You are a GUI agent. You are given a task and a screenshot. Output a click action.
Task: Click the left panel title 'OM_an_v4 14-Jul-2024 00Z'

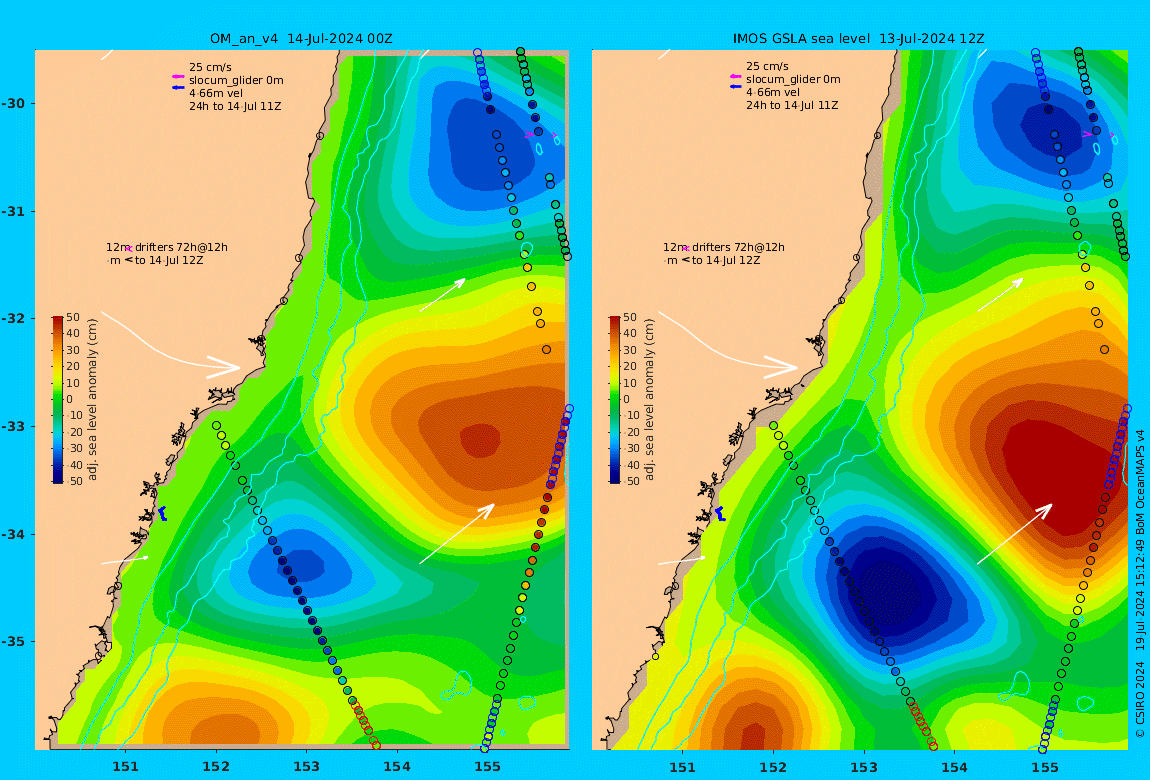301,39
